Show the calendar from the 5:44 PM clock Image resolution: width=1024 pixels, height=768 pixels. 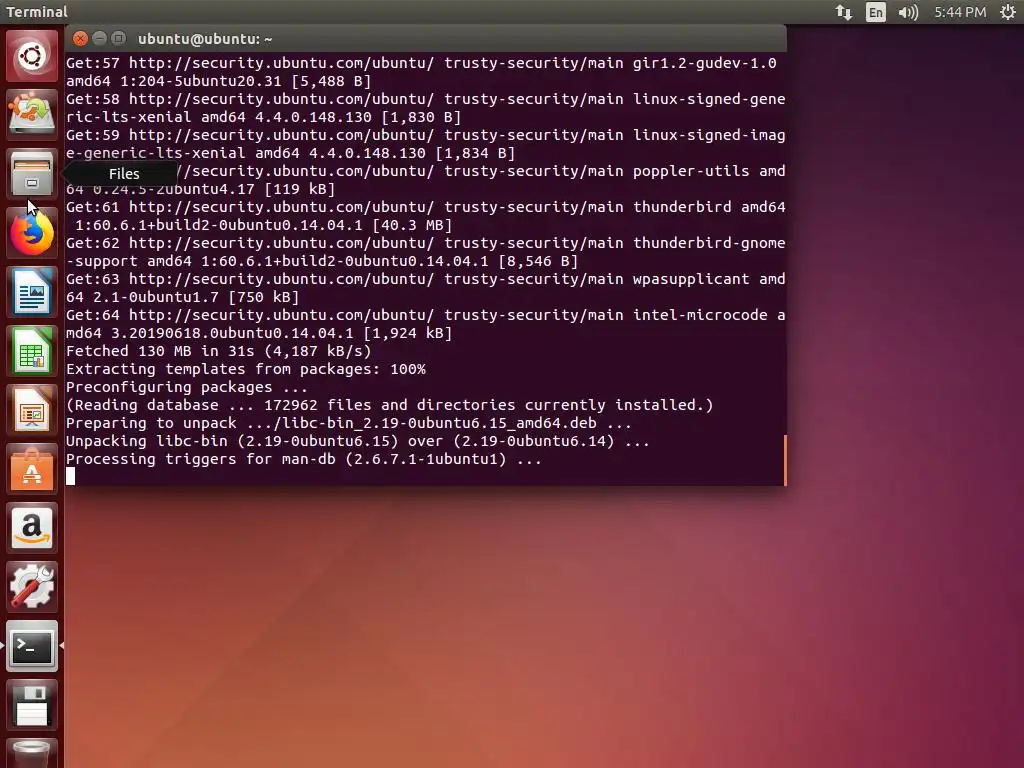960,12
